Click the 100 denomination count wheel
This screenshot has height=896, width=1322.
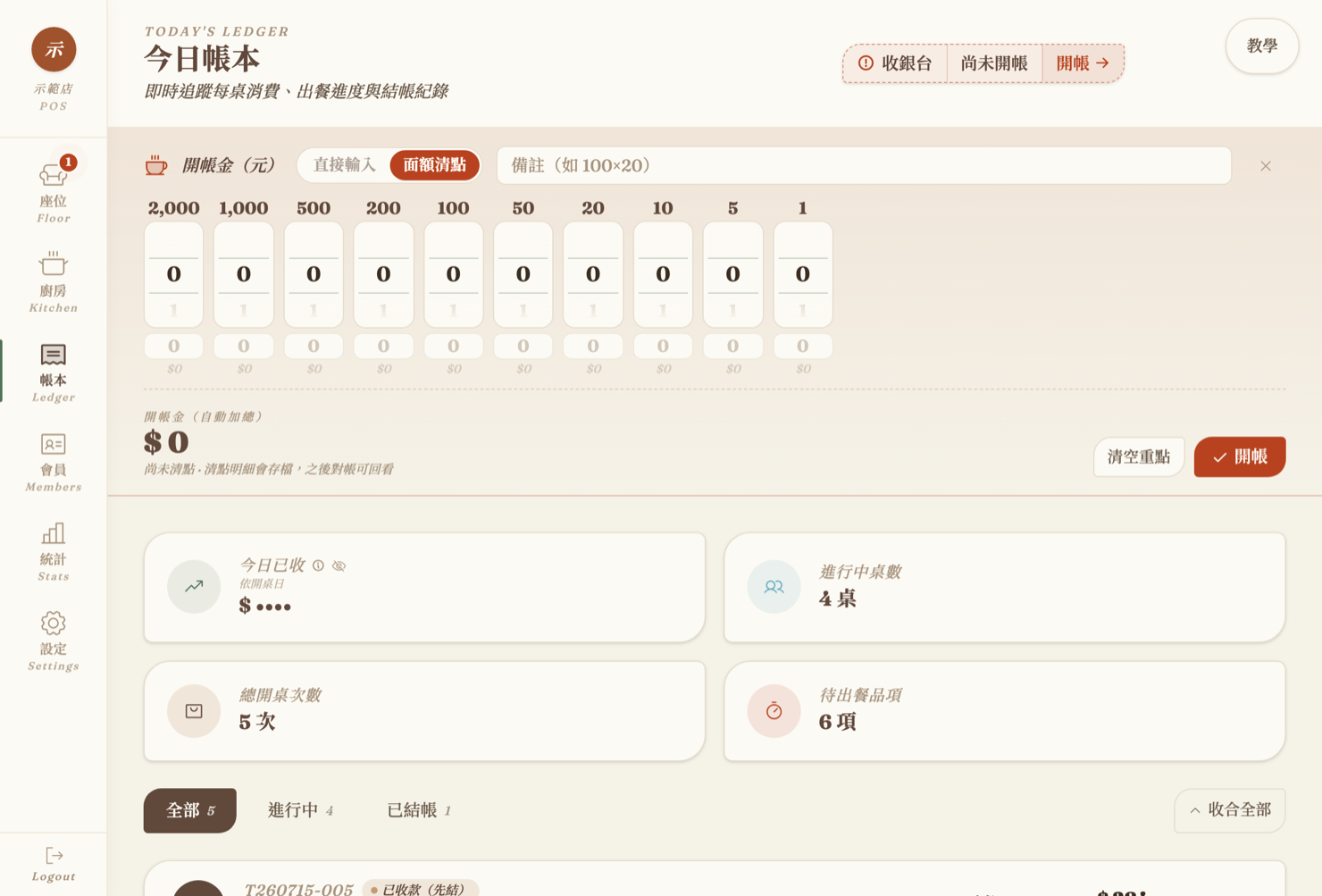click(x=454, y=274)
